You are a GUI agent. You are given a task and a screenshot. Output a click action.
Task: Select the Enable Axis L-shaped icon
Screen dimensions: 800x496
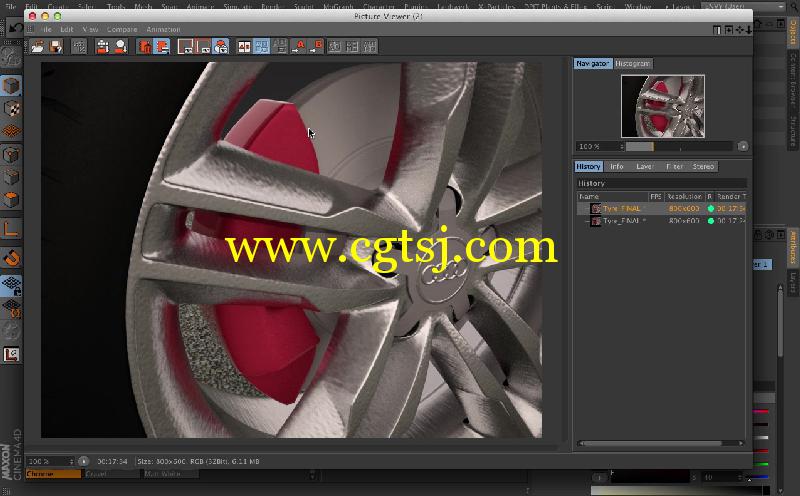pos(11,230)
